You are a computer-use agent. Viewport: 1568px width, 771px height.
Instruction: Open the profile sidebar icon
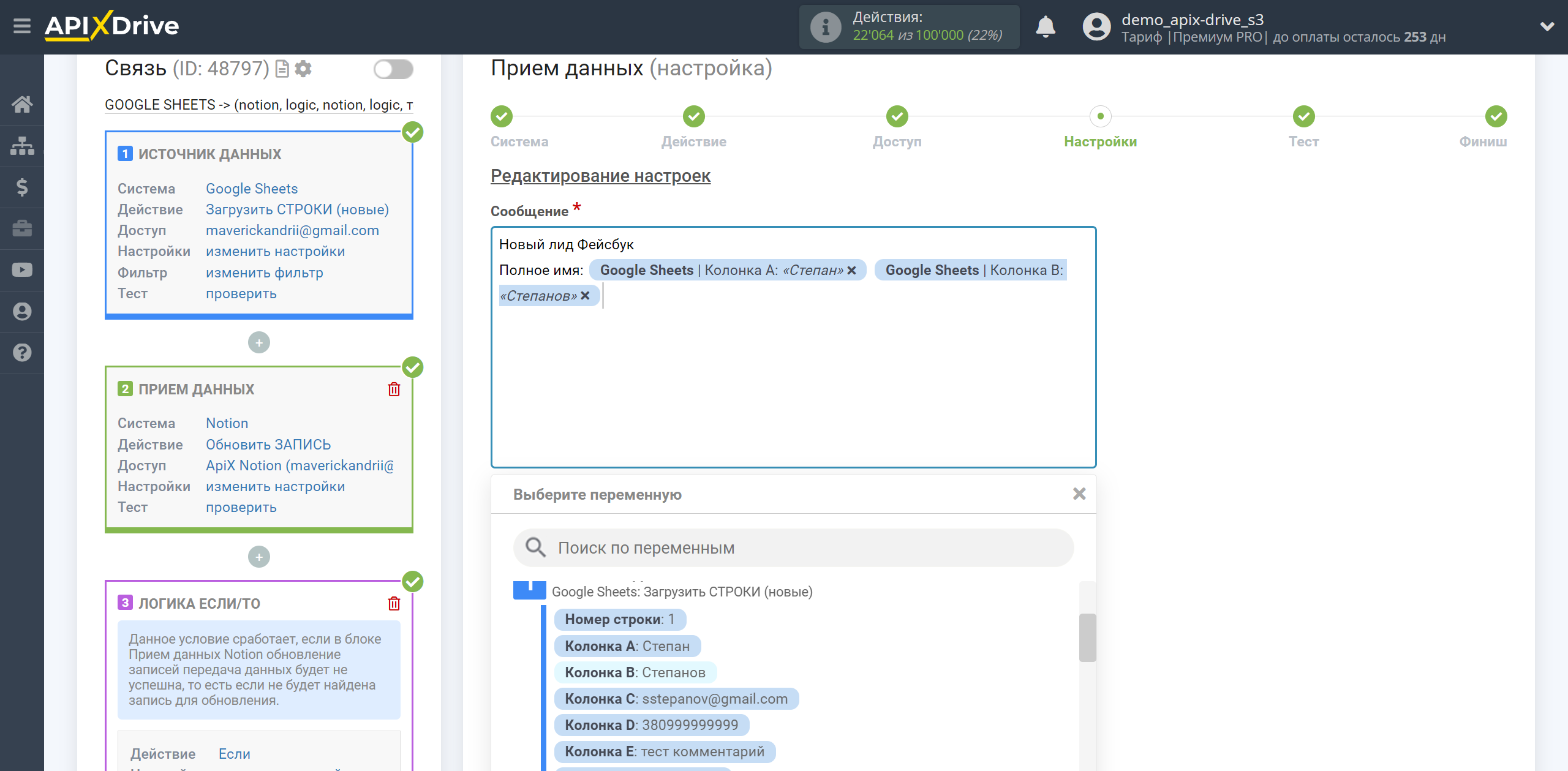pyautogui.click(x=22, y=311)
